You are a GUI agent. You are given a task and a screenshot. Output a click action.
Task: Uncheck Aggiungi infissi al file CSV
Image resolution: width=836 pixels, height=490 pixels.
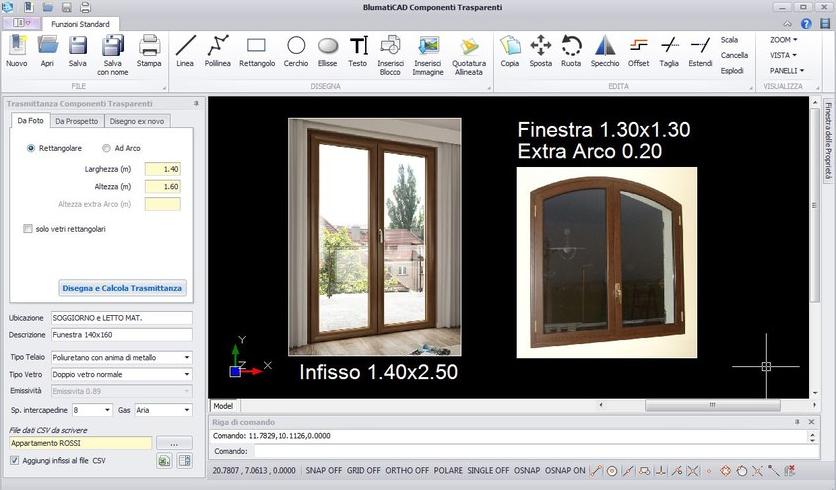point(14,460)
